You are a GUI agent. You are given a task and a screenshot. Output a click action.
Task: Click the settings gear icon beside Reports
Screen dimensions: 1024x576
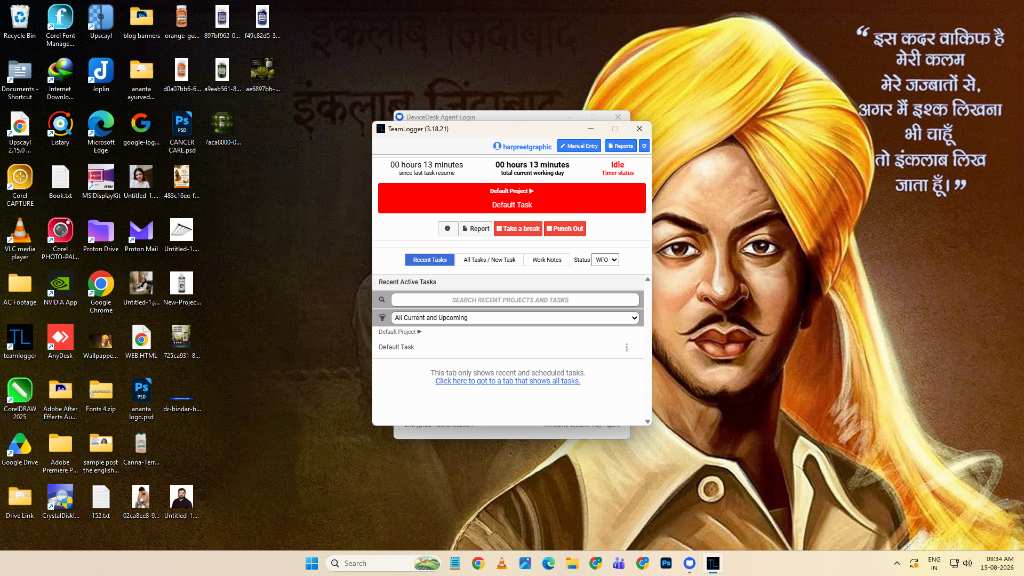644,146
